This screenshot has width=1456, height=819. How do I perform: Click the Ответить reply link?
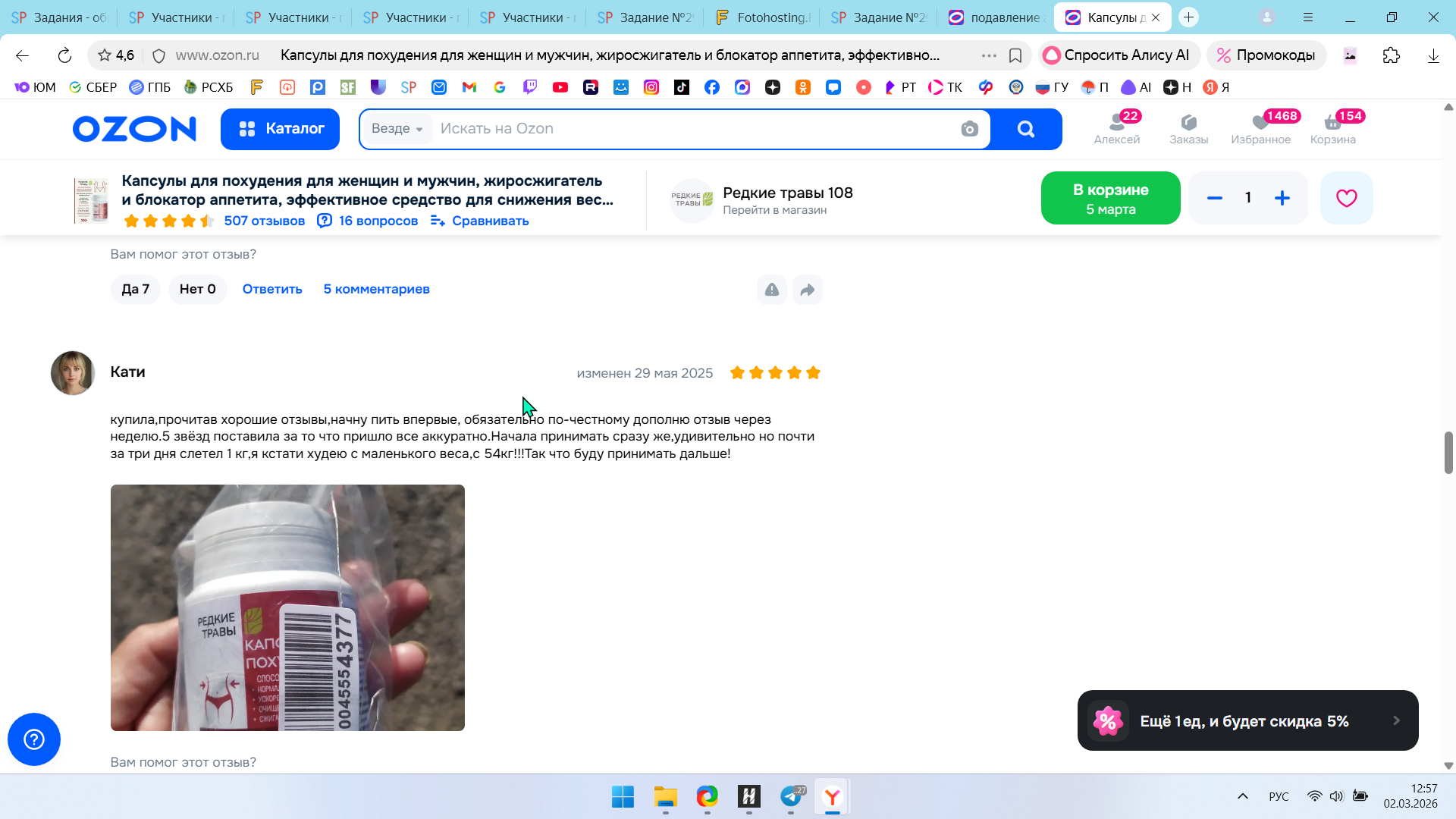[x=272, y=289]
